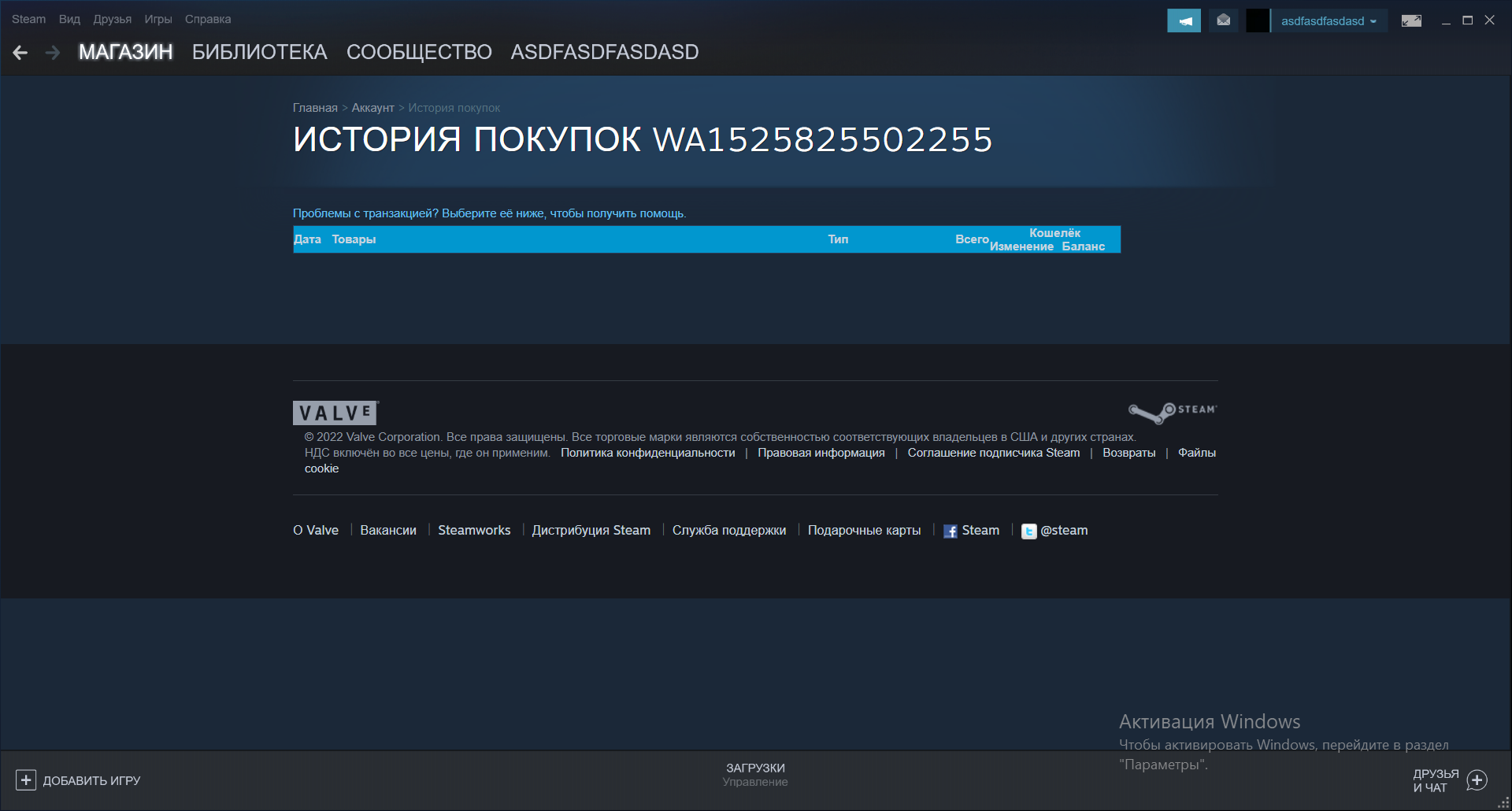Open the Twitter @steam icon
1512x811 pixels.
coord(1028,531)
